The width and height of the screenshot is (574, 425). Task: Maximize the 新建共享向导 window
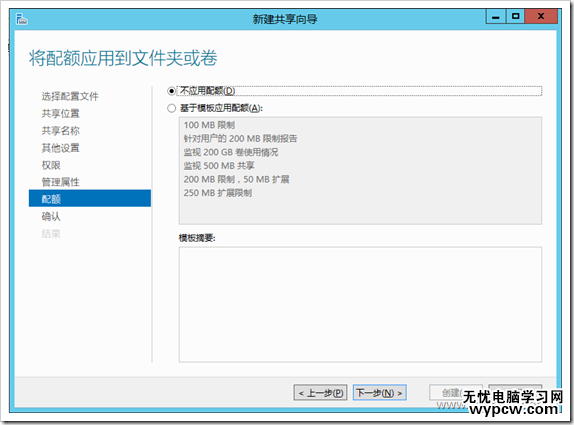coord(515,16)
